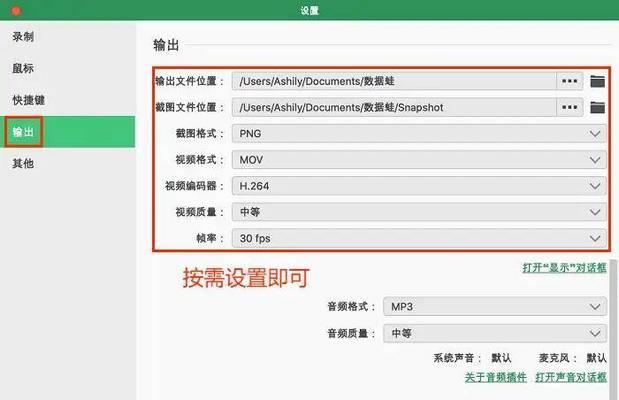Click the 麦克风 默认 value
619x400 pixels.
coord(596,358)
